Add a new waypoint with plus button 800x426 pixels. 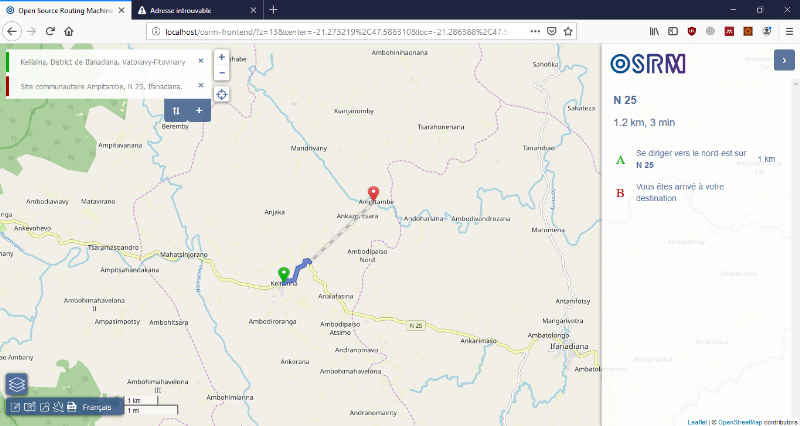199,110
